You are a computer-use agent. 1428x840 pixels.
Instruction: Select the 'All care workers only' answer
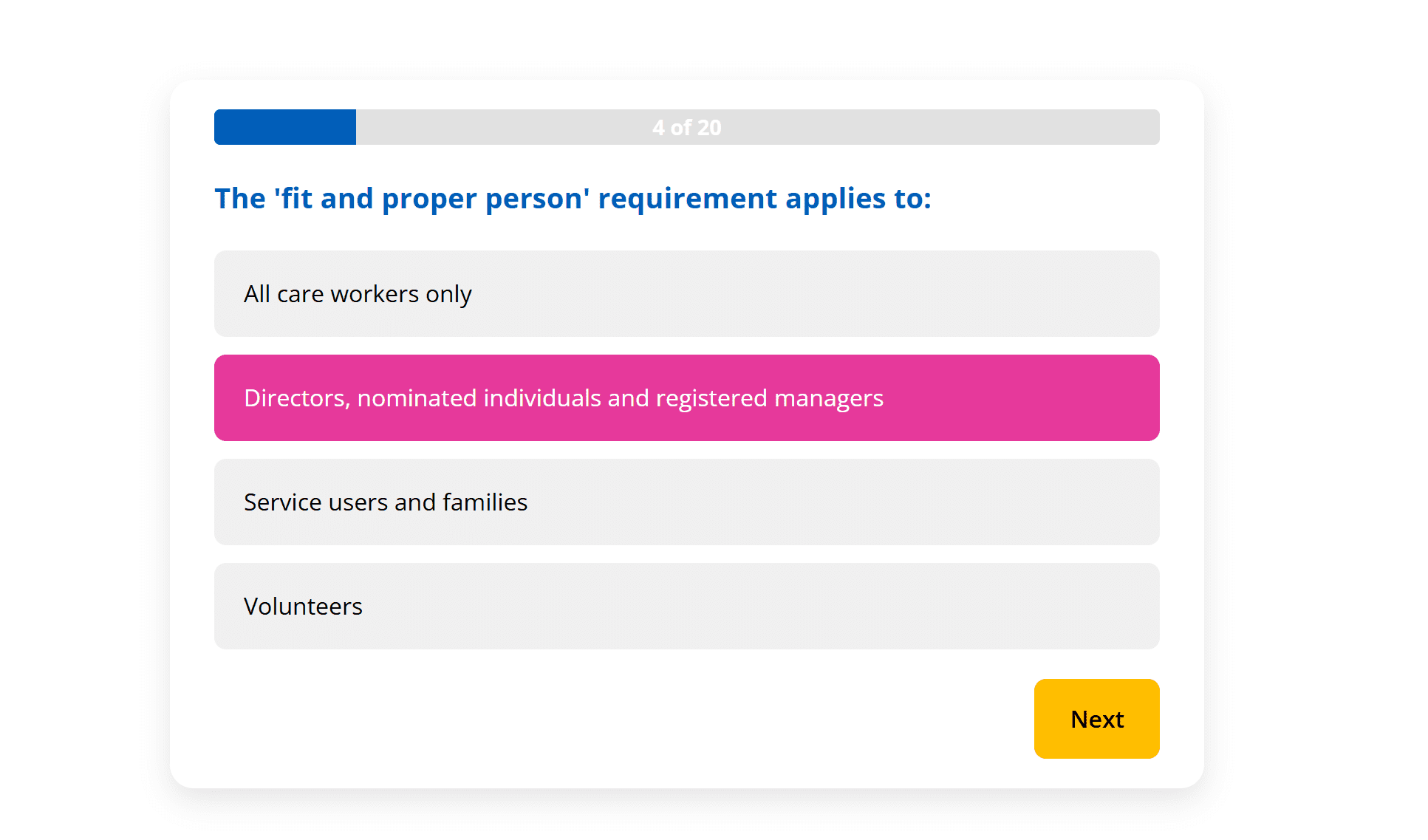pos(686,293)
